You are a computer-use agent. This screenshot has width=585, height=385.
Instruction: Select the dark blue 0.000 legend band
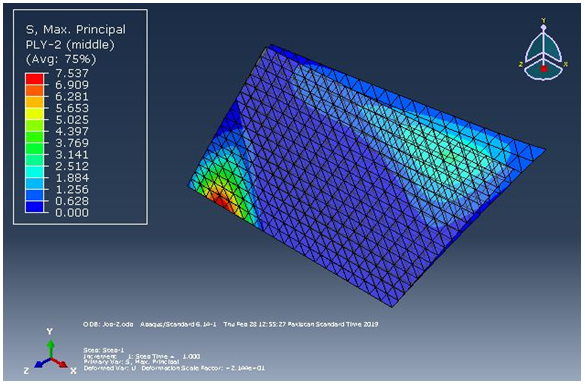coord(34,207)
